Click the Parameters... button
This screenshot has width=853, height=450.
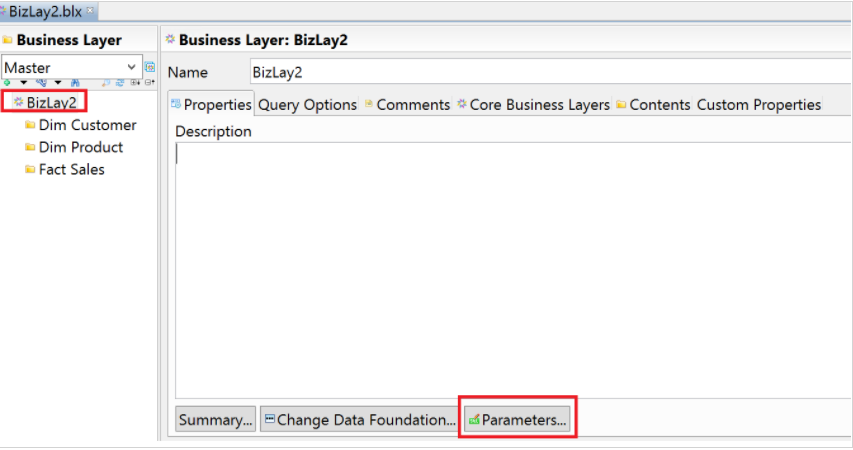[517, 420]
